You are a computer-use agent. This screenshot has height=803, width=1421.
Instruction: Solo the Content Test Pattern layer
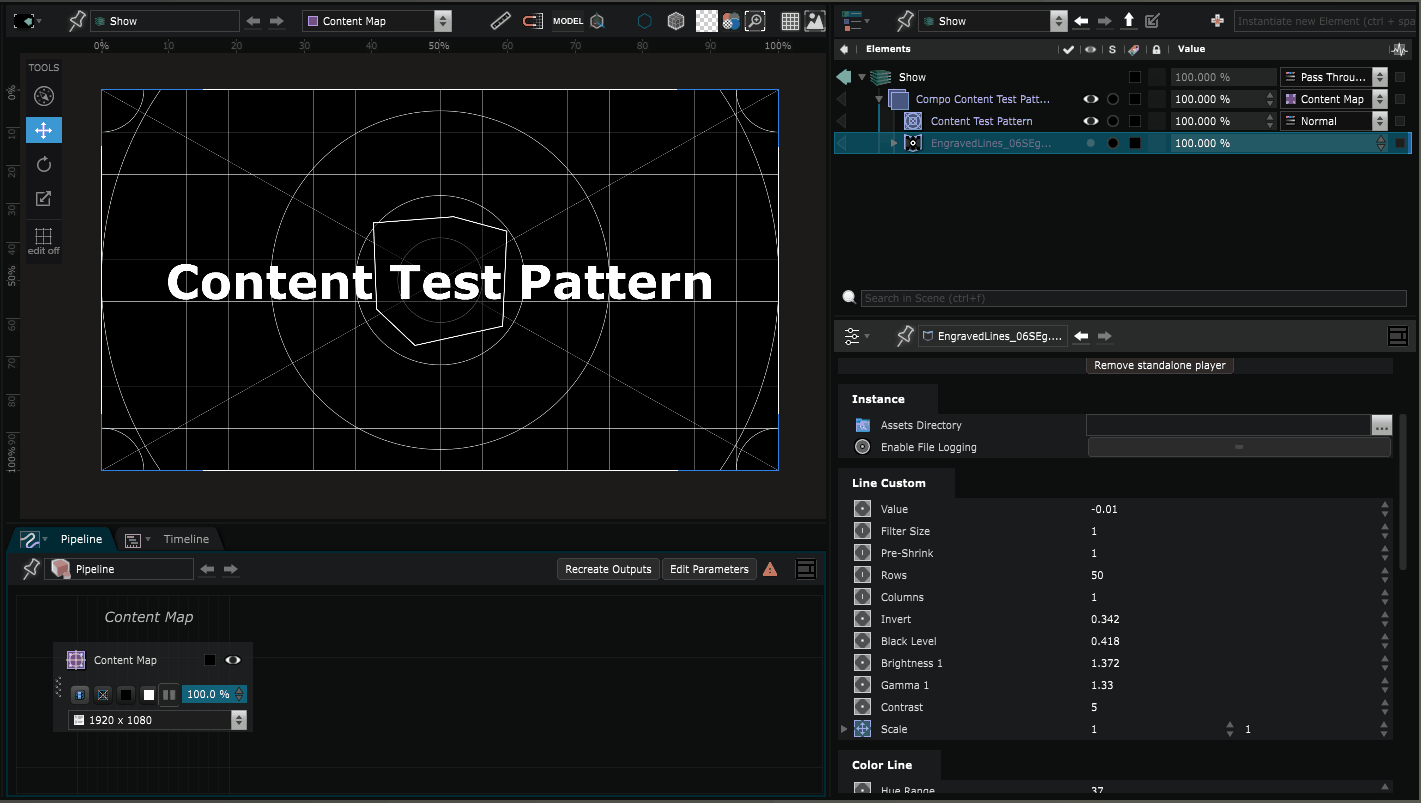1113,121
